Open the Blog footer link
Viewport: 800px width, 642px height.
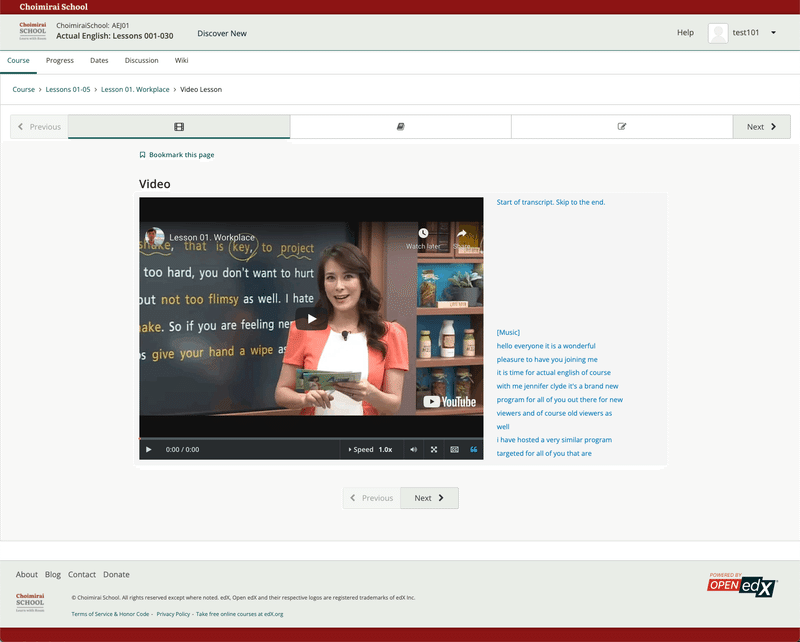pos(53,575)
